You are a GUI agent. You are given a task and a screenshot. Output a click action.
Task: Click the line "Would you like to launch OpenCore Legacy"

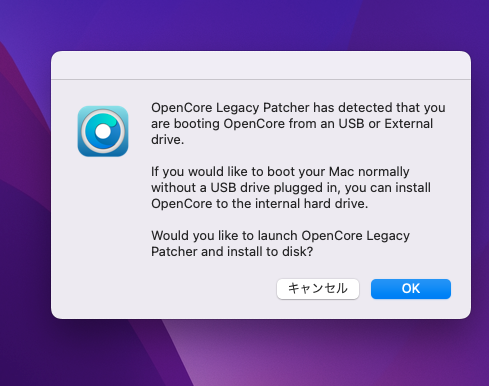tap(280, 236)
